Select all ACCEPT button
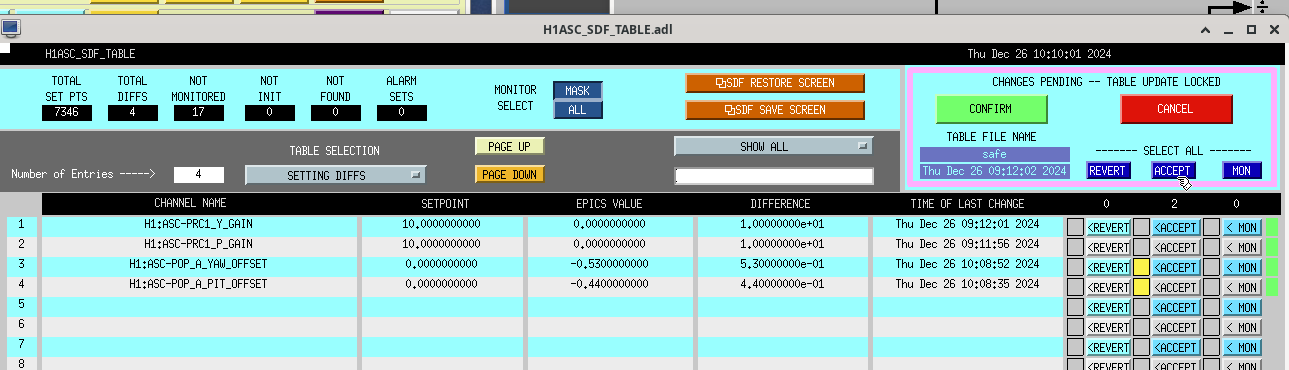The height and width of the screenshot is (370, 1289). pos(1174,171)
